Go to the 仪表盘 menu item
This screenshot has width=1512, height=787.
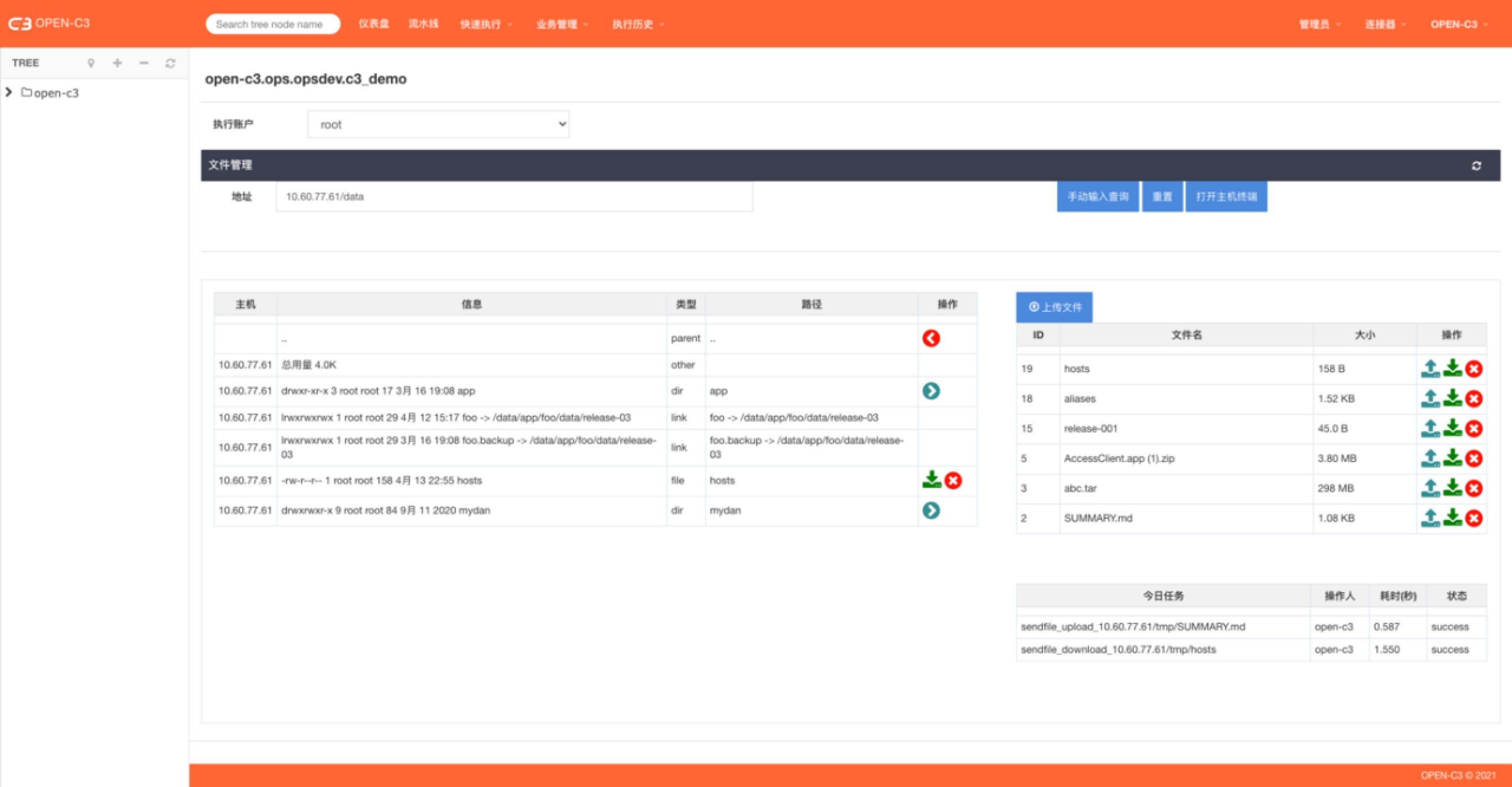pos(374,24)
